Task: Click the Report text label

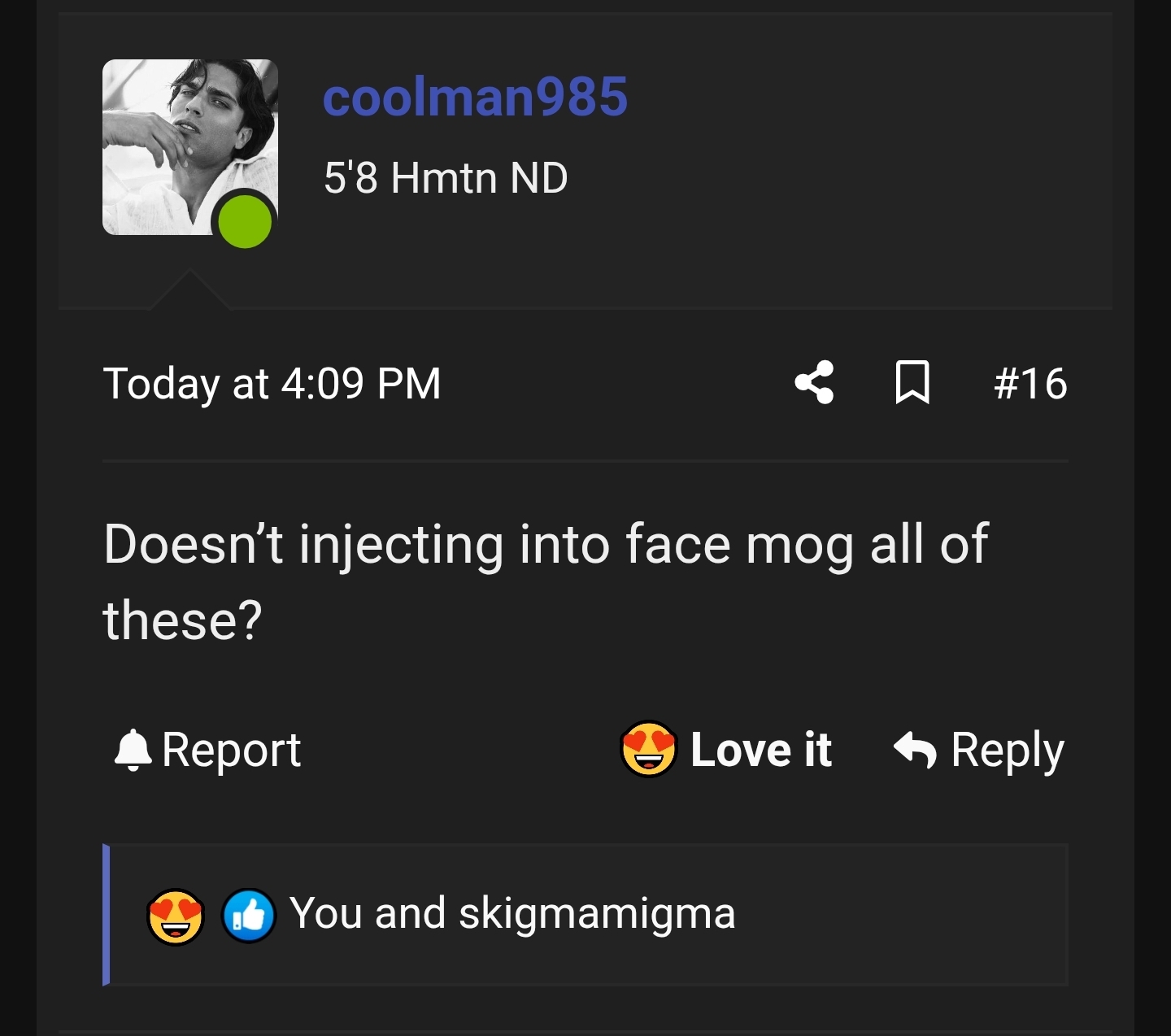Action: [x=232, y=749]
